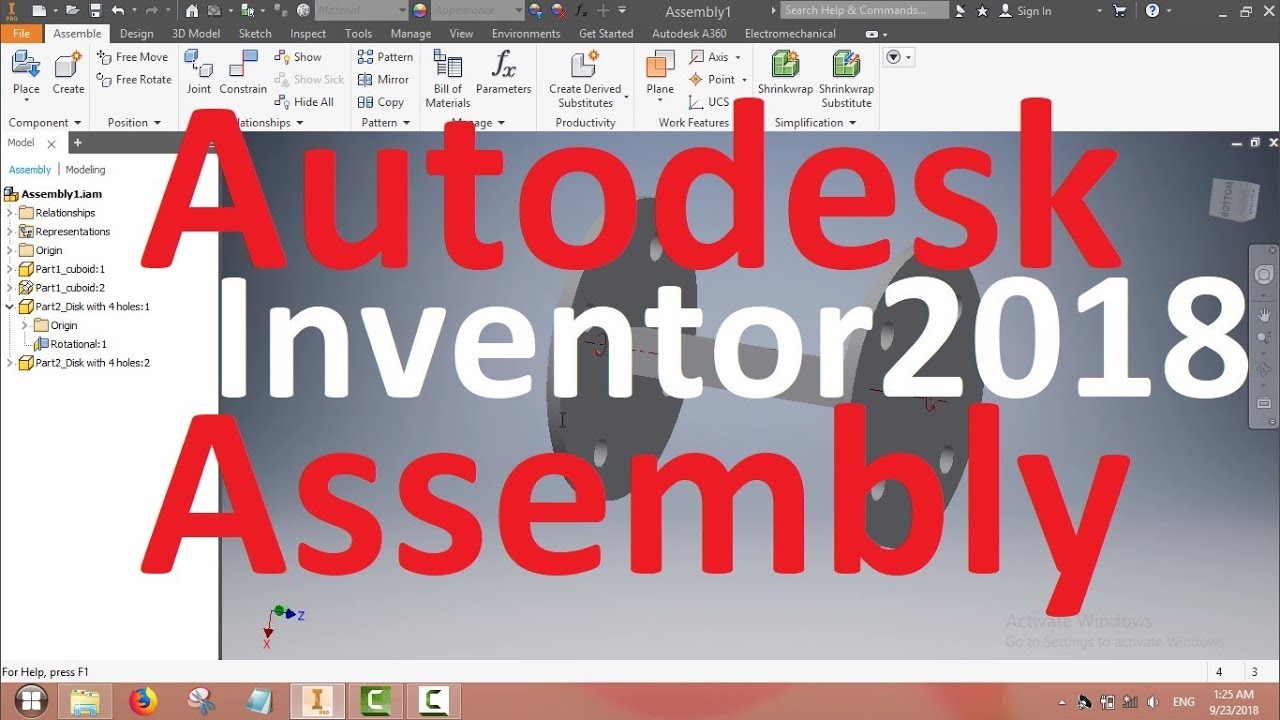Image resolution: width=1280 pixels, height=720 pixels.
Task: Click Show relationships
Action: (298, 57)
